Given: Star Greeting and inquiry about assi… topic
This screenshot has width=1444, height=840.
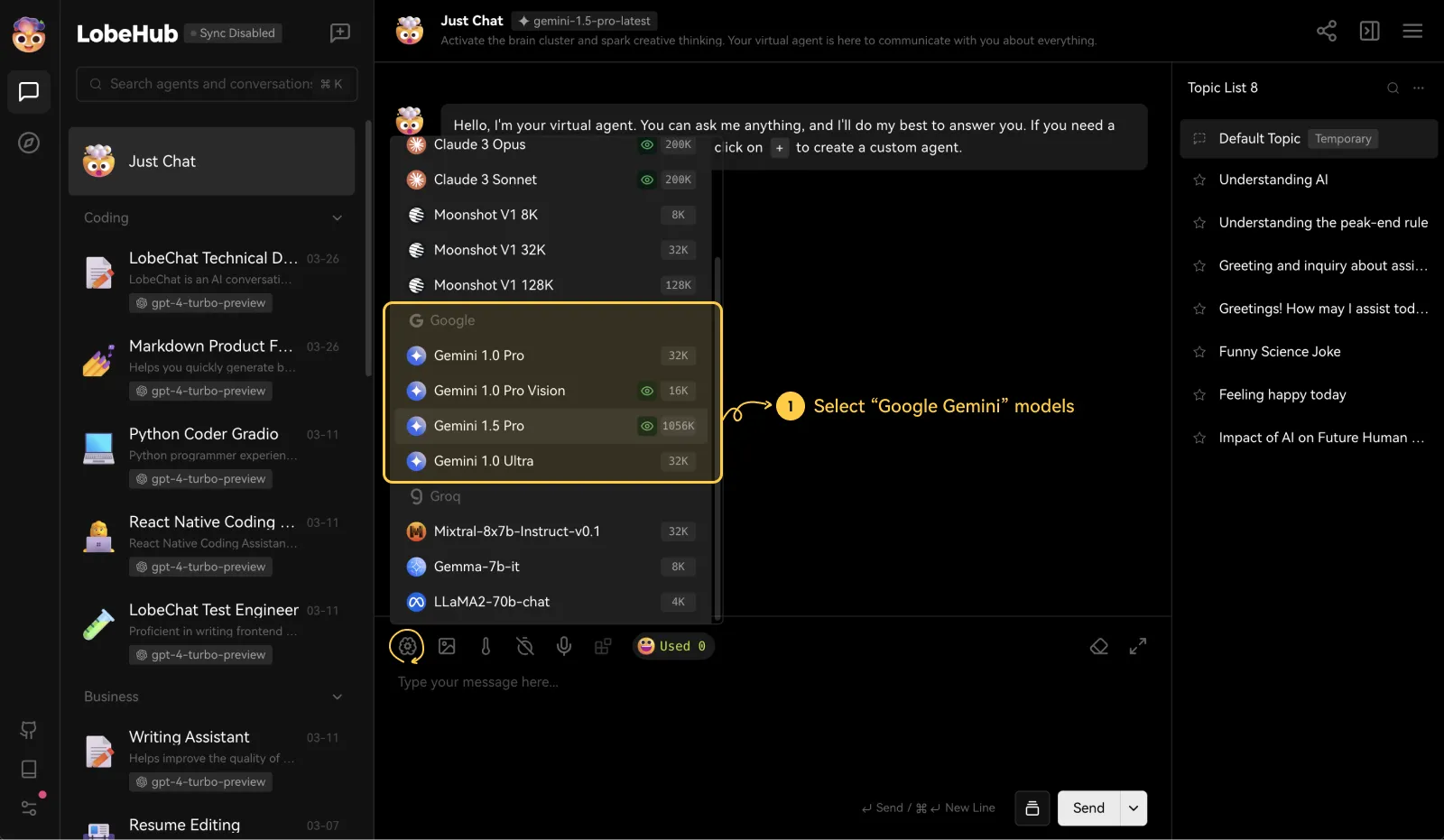Looking at the screenshot, I should coord(1199,266).
